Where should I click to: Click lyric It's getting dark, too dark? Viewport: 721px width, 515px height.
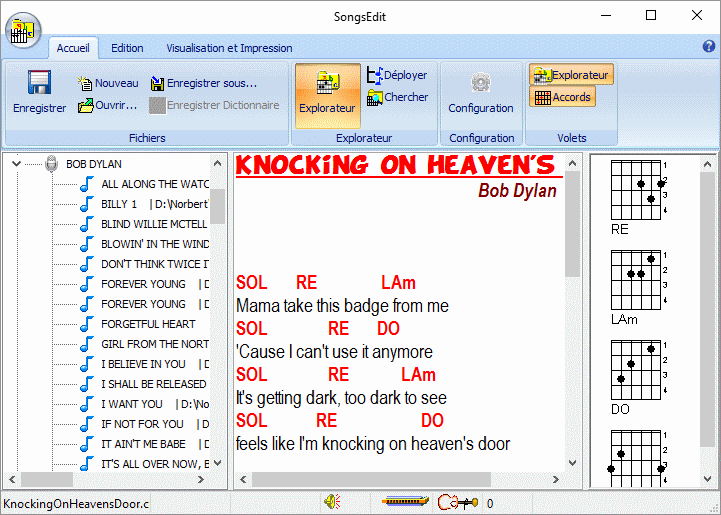click(341, 398)
